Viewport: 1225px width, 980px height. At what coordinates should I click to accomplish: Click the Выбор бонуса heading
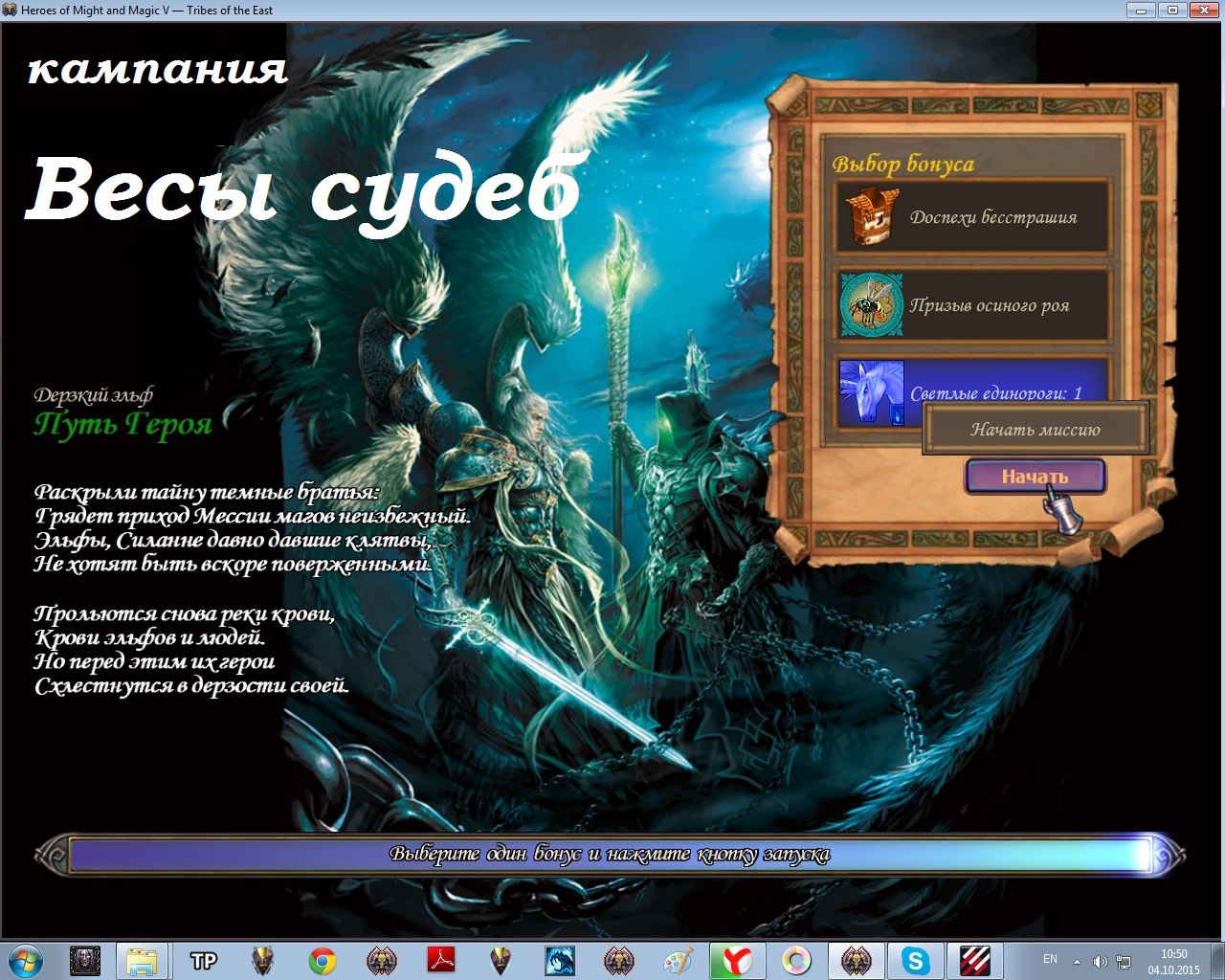pos(902,165)
